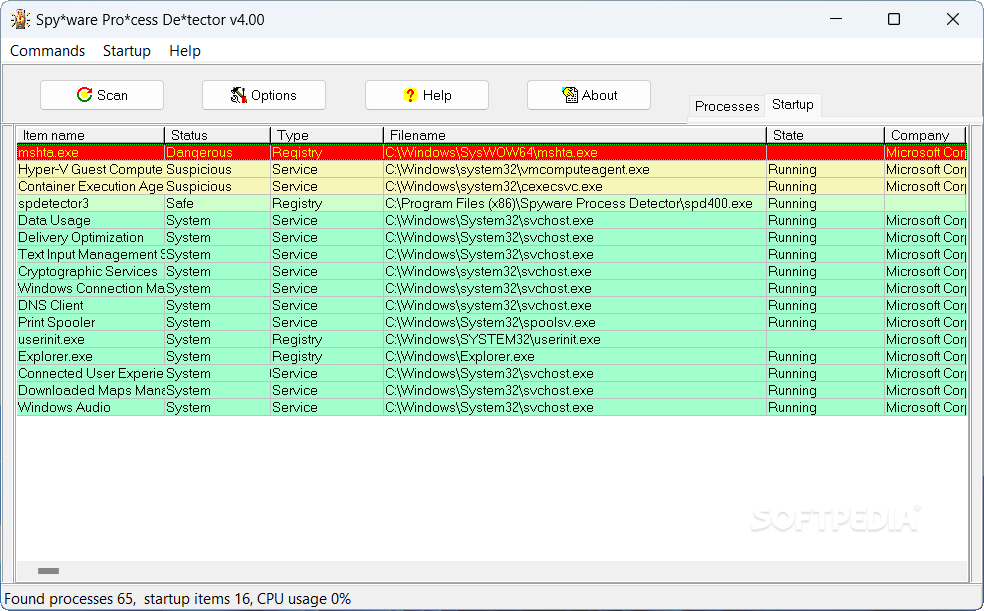Sort by the Item name column header
The image size is (984, 611).
pyautogui.click(x=90, y=135)
